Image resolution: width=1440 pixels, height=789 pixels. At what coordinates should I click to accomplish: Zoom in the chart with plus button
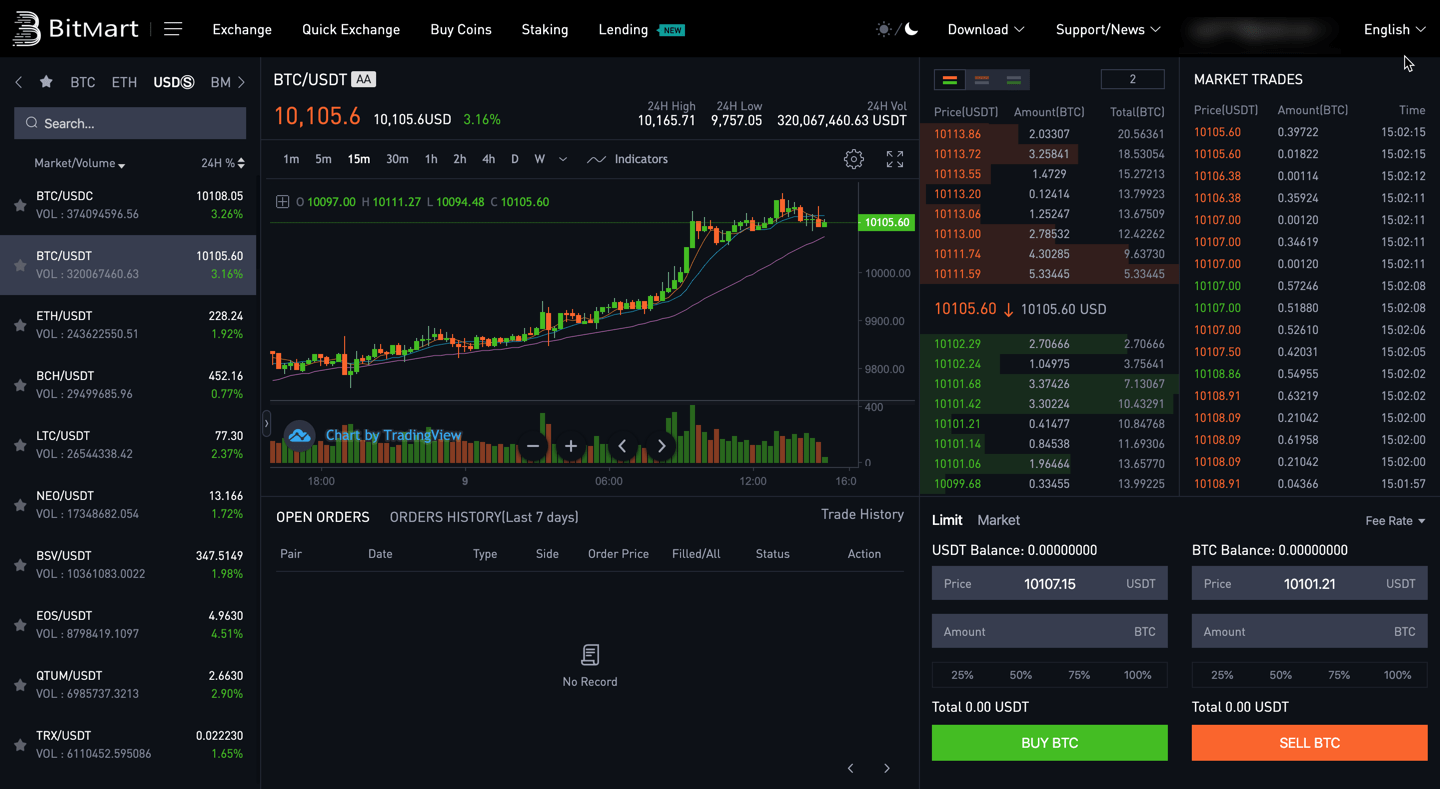coord(571,446)
